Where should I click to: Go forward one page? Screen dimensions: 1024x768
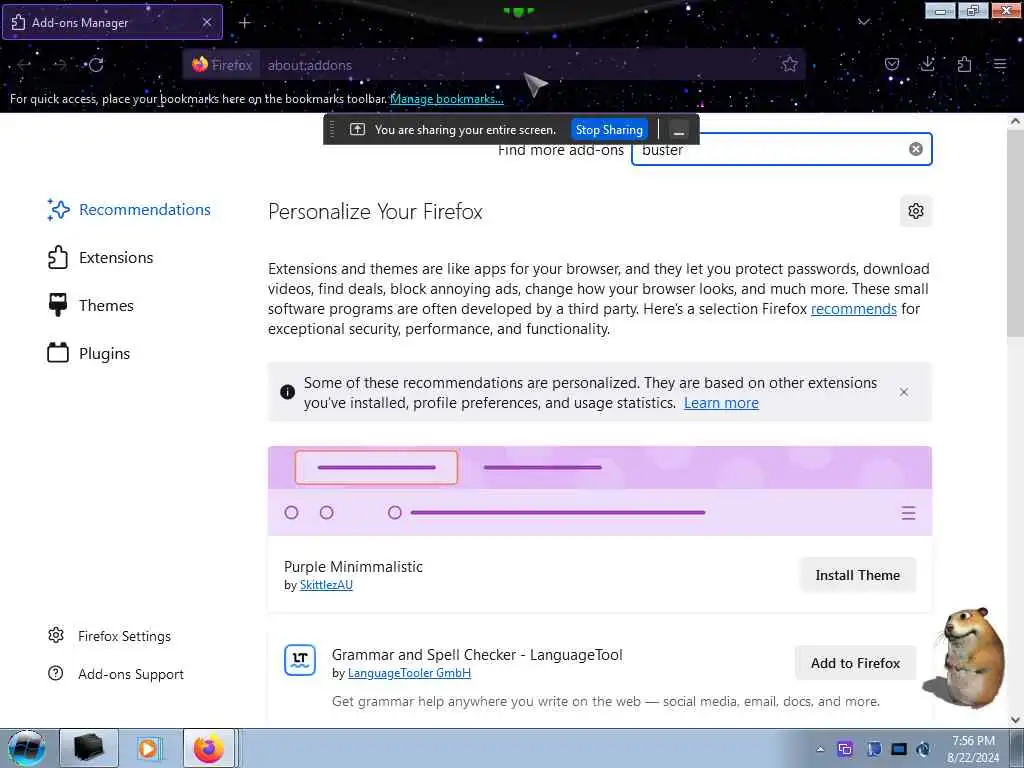(60, 65)
